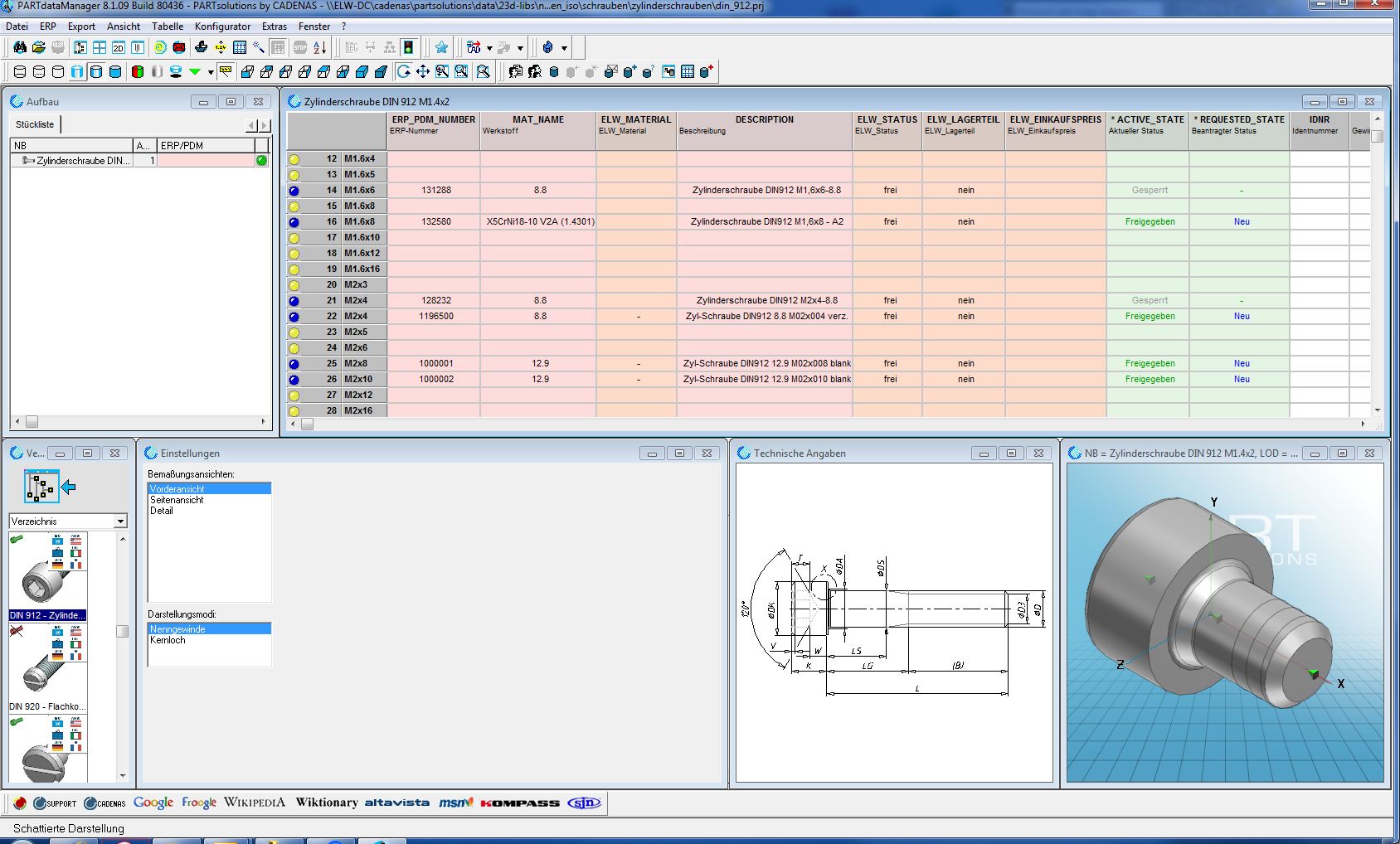Select Seitenansicht in dimensioning views

(x=177, y=500)
